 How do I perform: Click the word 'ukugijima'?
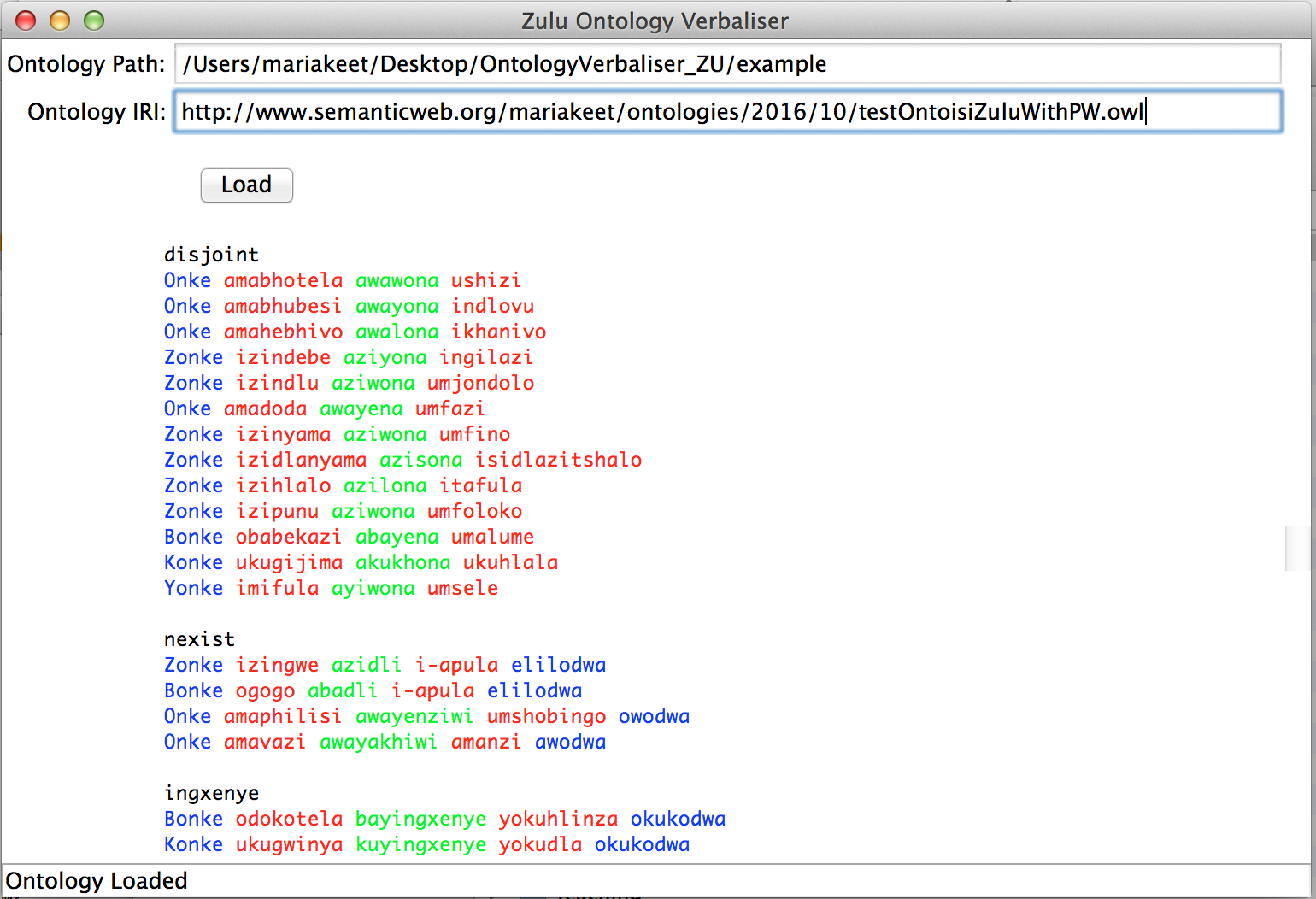click(289, 563)
